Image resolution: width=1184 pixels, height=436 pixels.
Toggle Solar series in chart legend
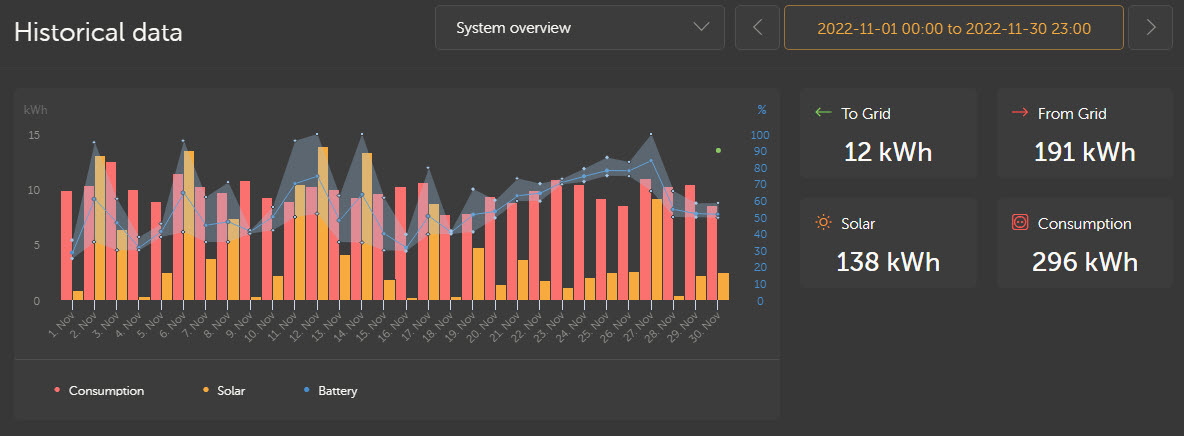pos(230,391)
